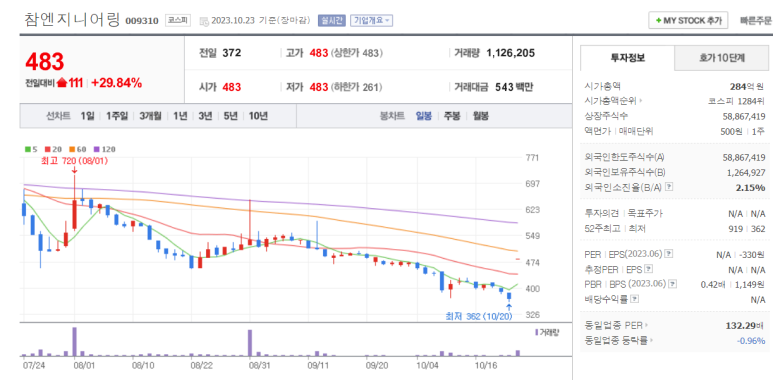
Task: Click the 액면가 value 500원 1주
Action: tap(742, 132)
